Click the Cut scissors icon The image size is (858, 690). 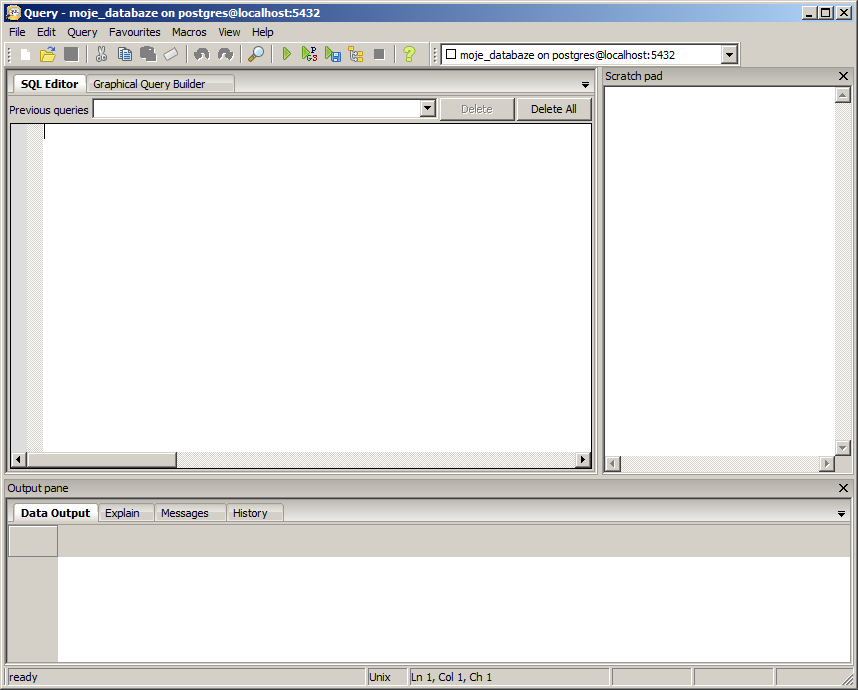(x=101, y=54)
